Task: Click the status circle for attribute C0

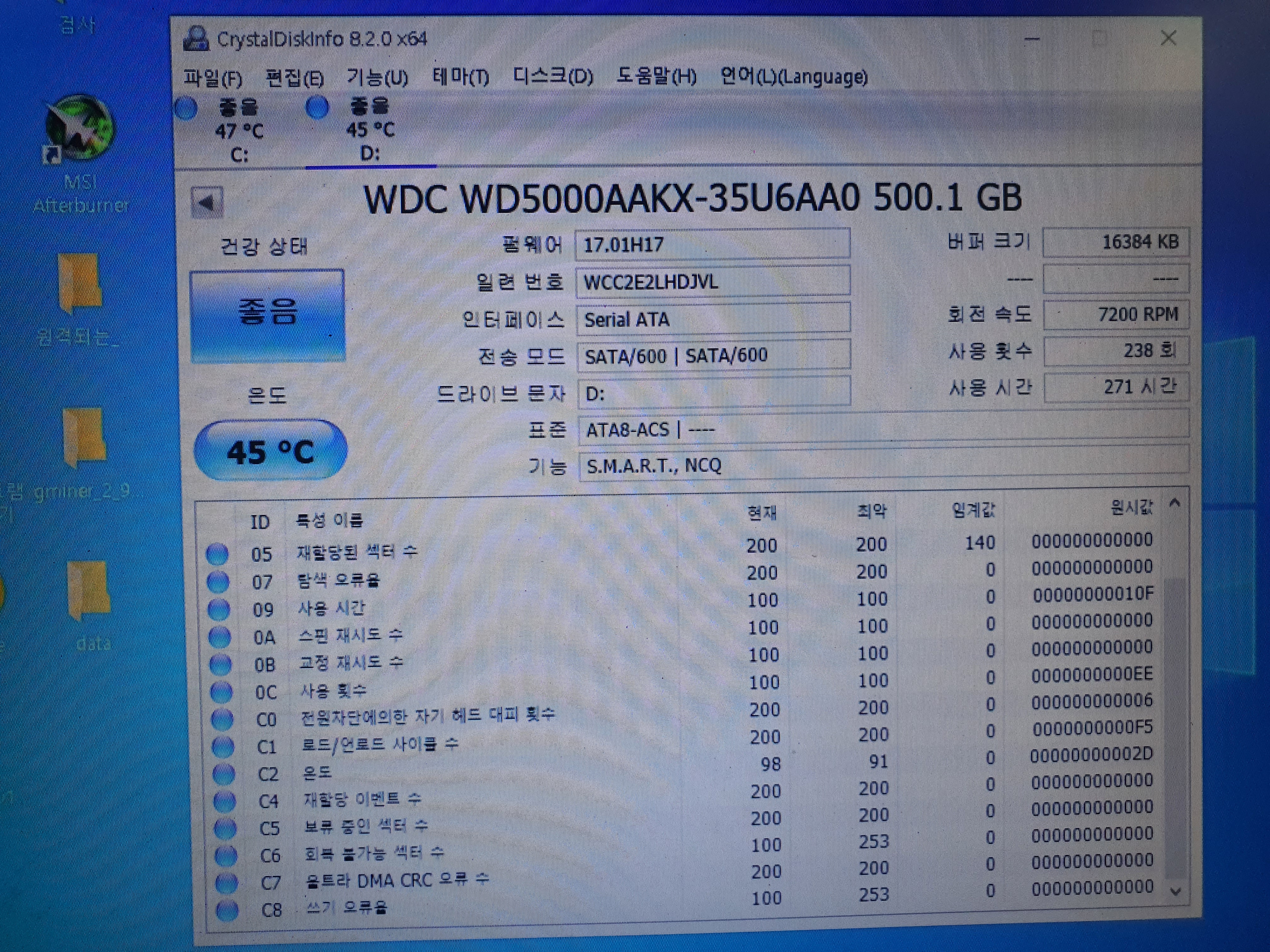Action: [x=222, y=720]
